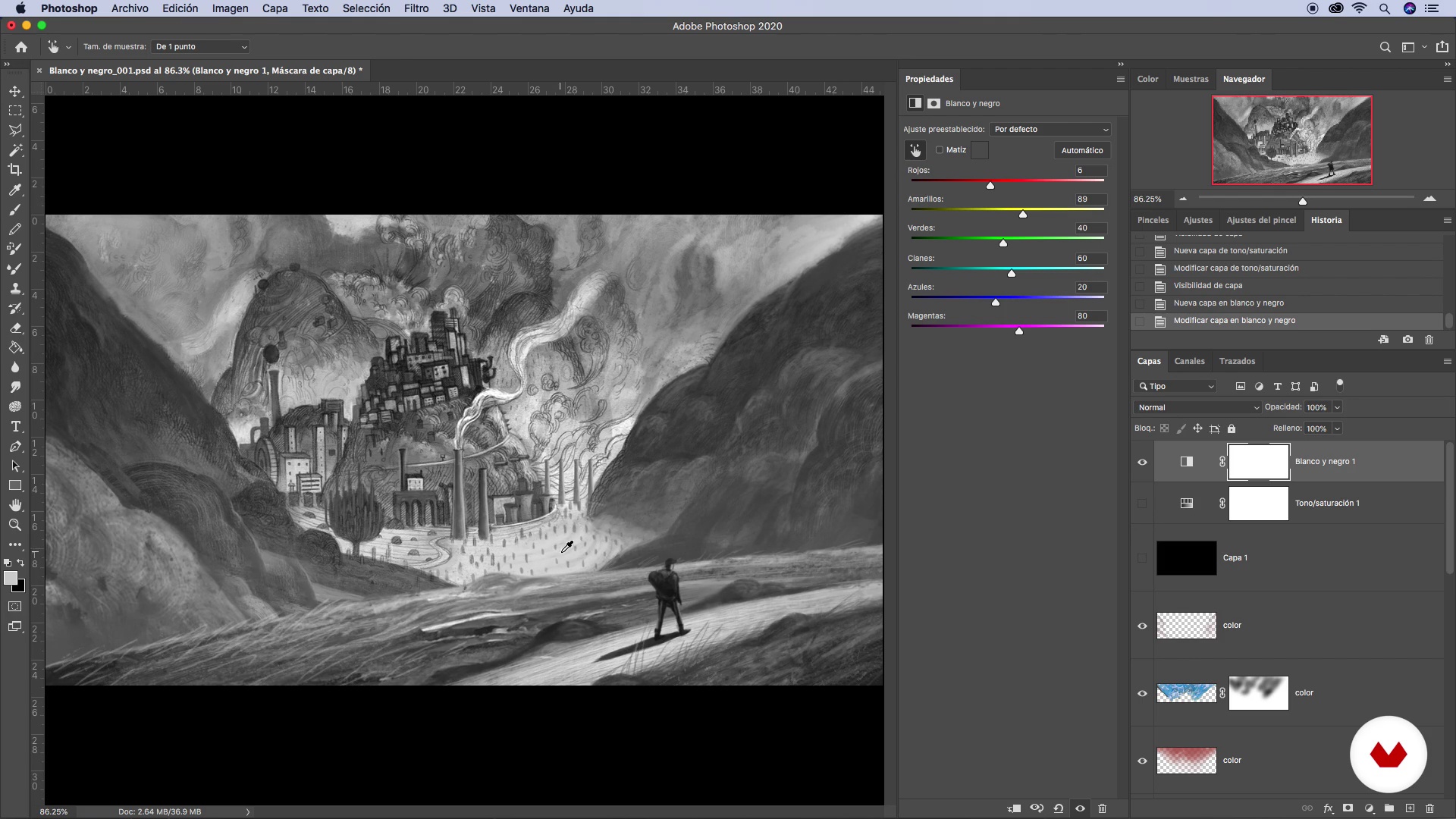Switch to the Pinceles tab
Viewport: 1456px width, 819px height.
(x=1153, y=221)
